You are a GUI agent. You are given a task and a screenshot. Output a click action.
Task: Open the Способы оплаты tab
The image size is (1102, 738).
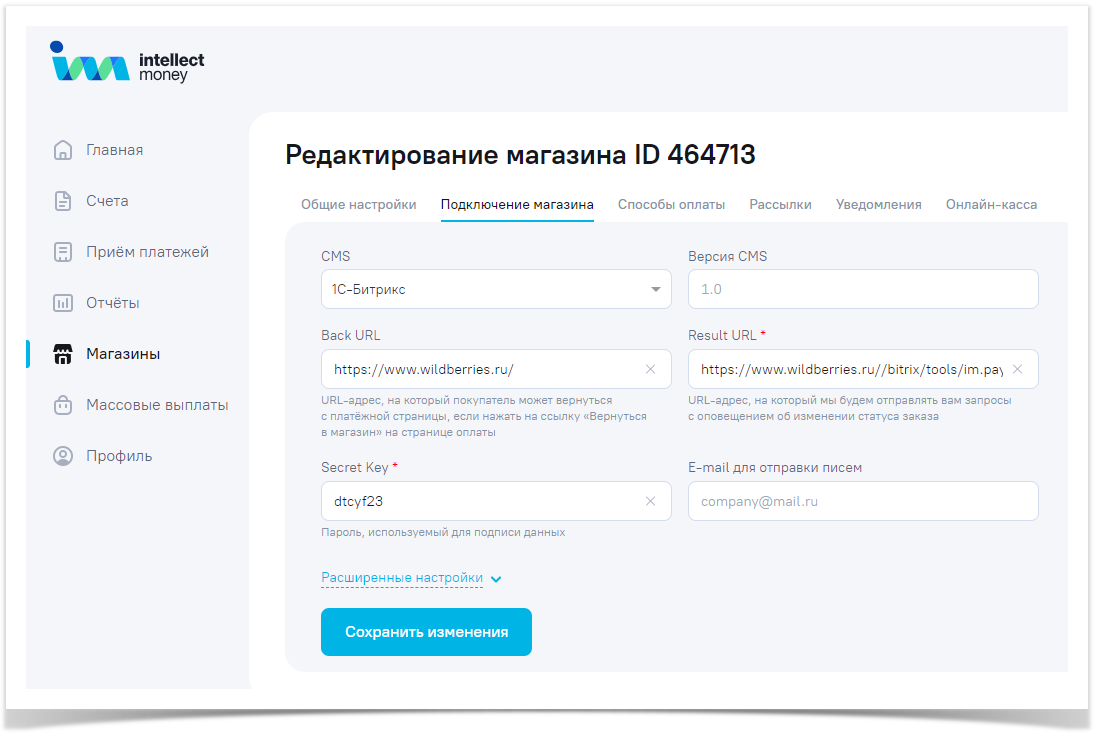(x=671, y=204)
